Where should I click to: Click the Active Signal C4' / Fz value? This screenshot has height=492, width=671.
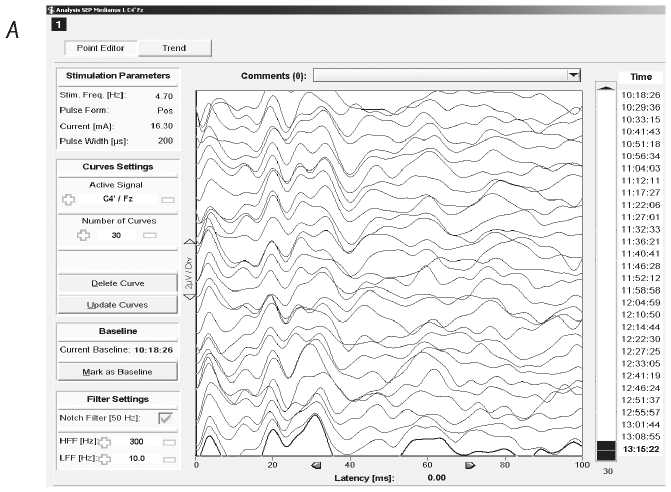[118, 199]
